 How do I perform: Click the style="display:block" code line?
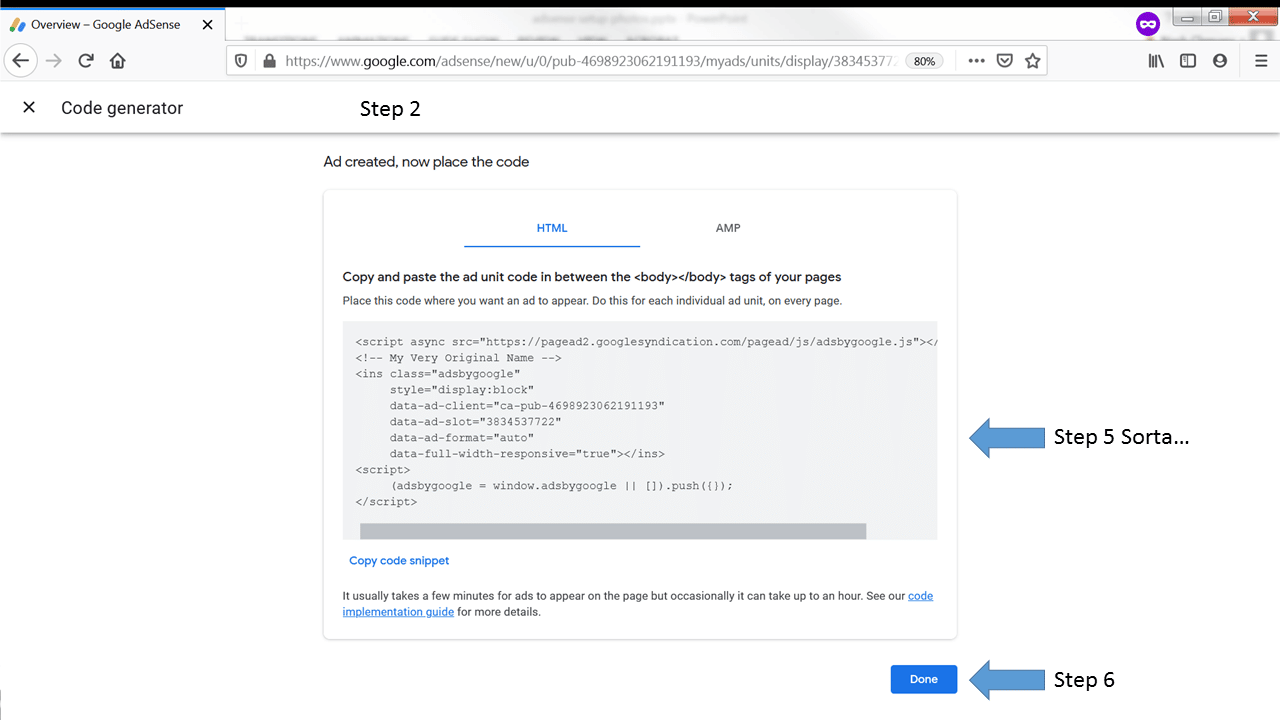click(462, 390)
